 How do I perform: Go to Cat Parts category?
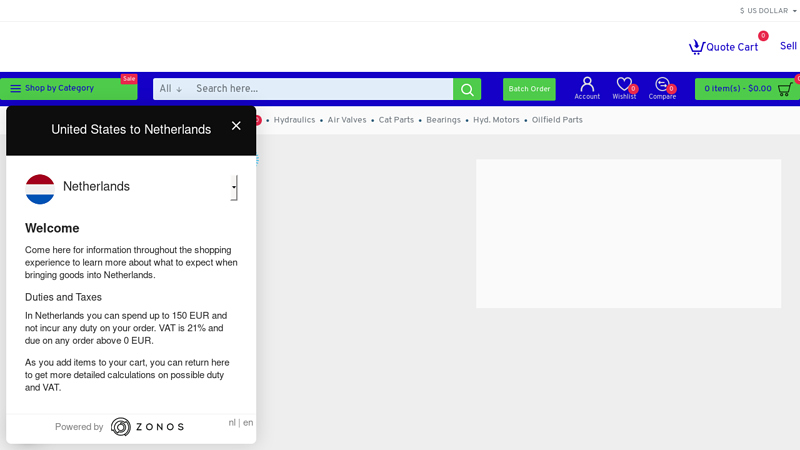point(396,120)
